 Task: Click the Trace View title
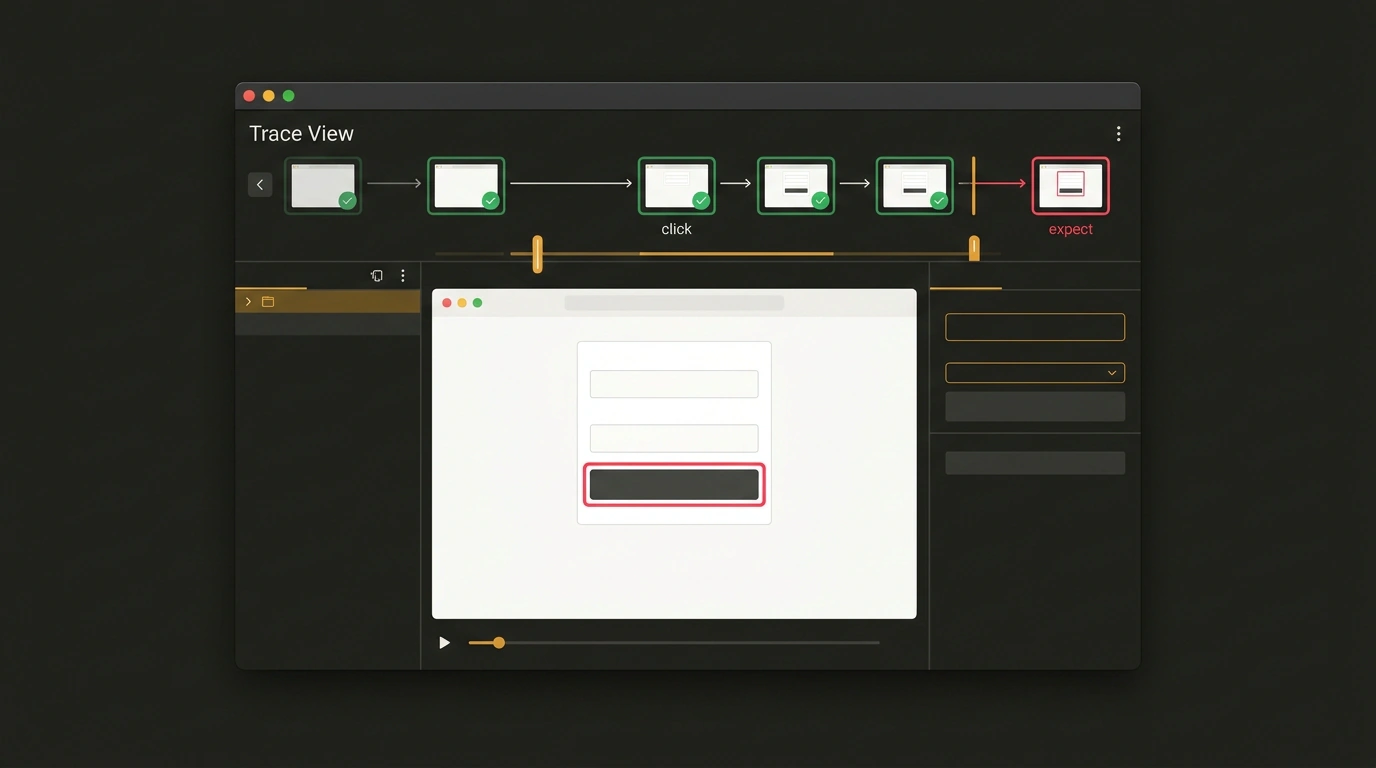pos(301,134)
